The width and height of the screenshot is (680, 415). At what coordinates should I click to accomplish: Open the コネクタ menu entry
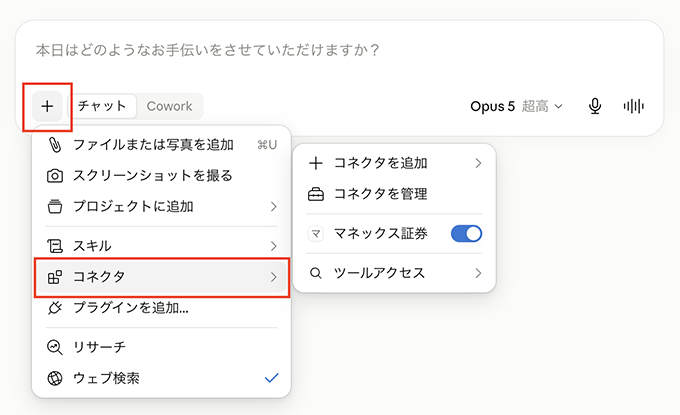[161, 277]
